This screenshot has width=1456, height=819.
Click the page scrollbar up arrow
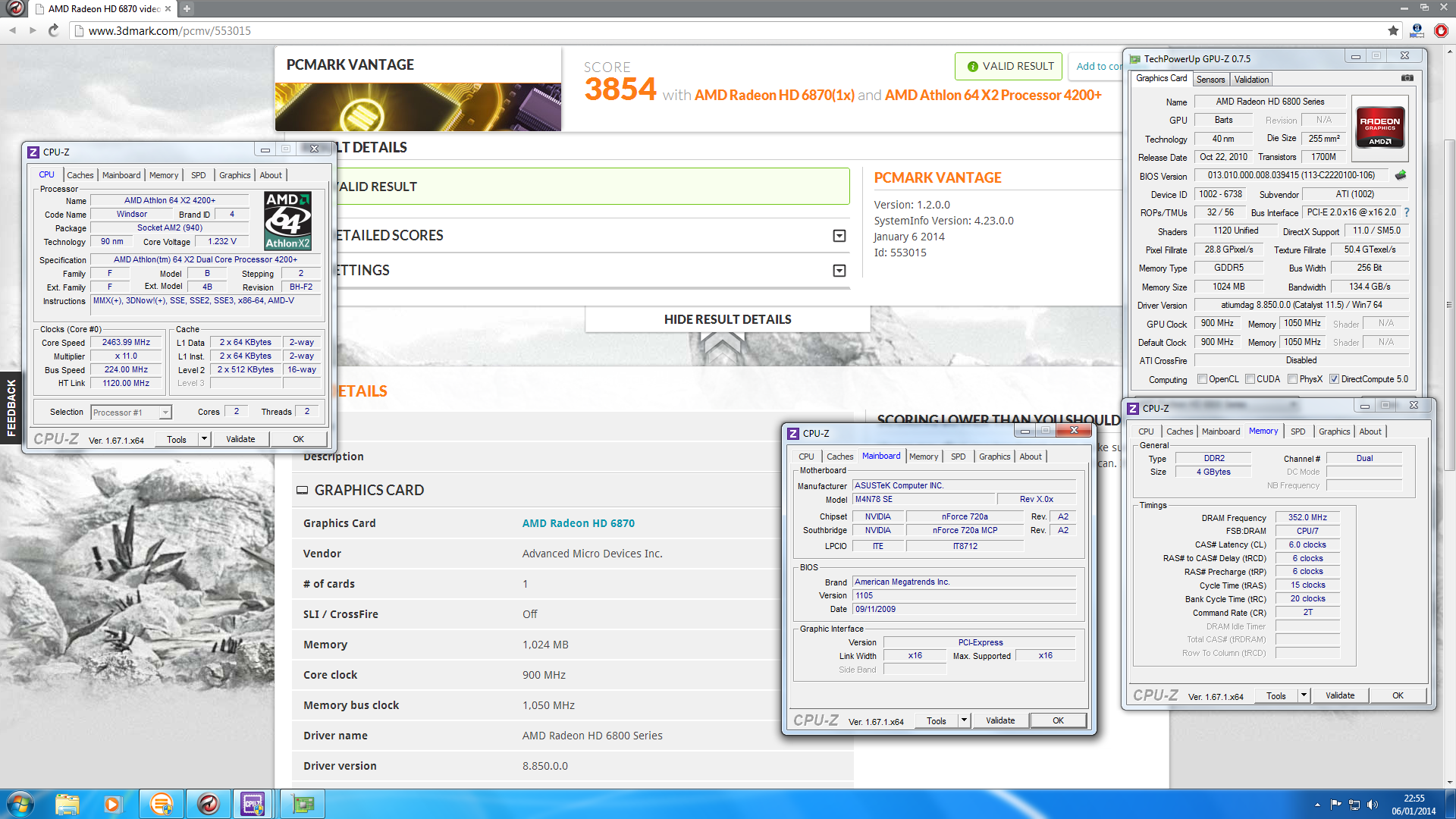click(x=1449, y=52)
